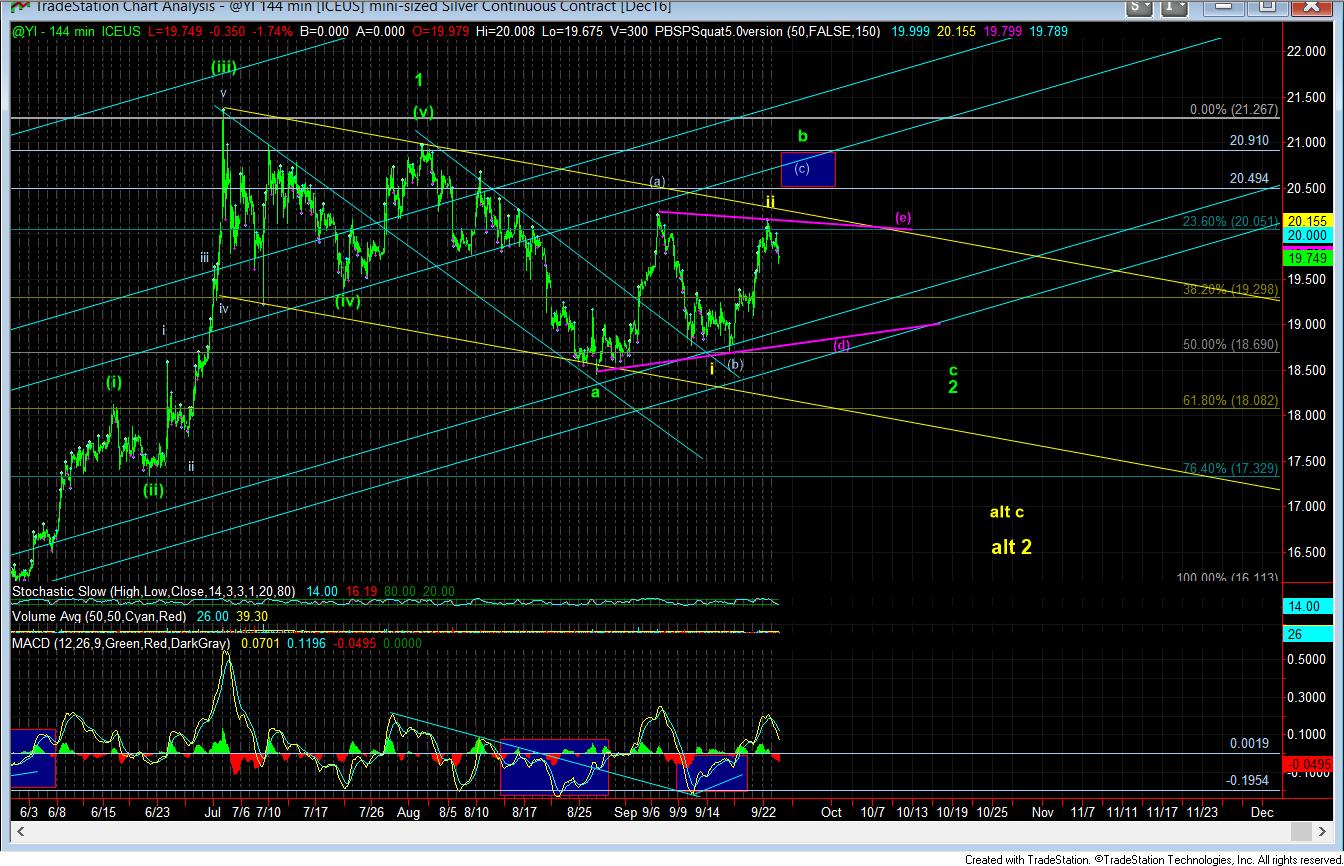This screenshot has width=1344, height=866.
Task: Click the 'Dec' date axis label
Action: pyautogui.click(x=1262, y=812)
